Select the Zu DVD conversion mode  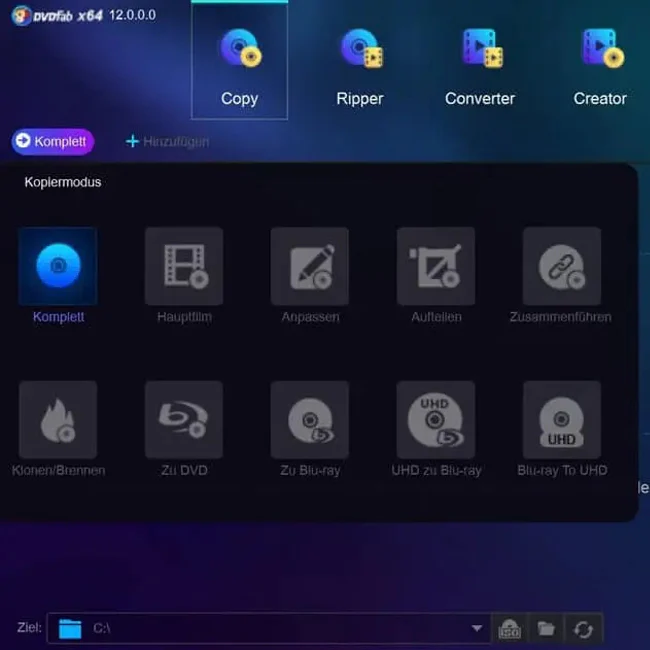tap(184, 419)
